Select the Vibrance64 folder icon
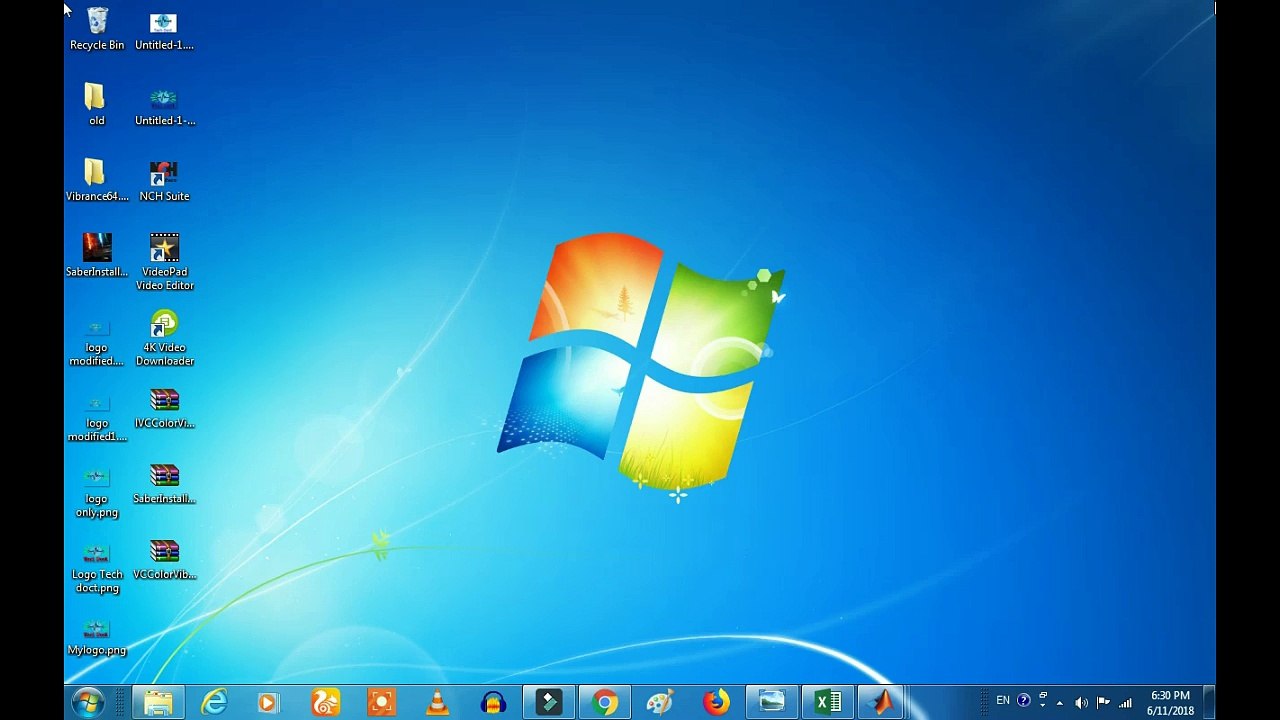Image resolution: width=1280 pixels, height=720 pixels. 97,180
